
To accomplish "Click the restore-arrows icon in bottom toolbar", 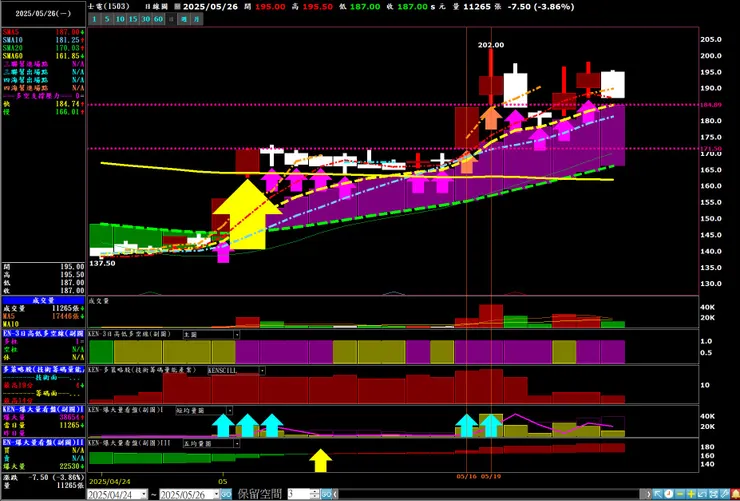I will (x=702, y=494).
